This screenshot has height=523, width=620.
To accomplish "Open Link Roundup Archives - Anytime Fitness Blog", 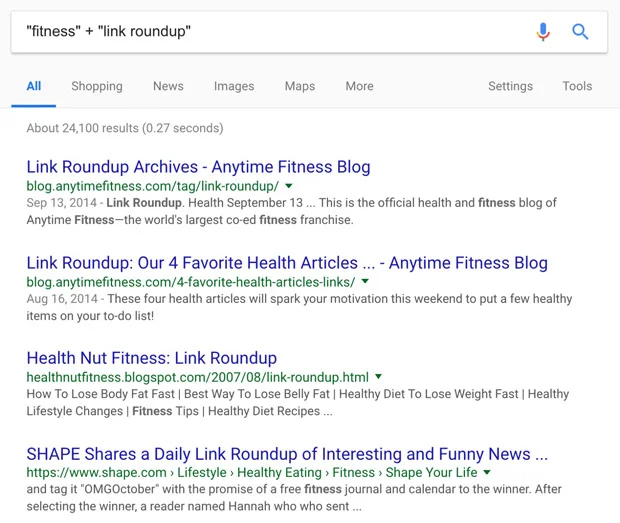I will tap(198, 167).
